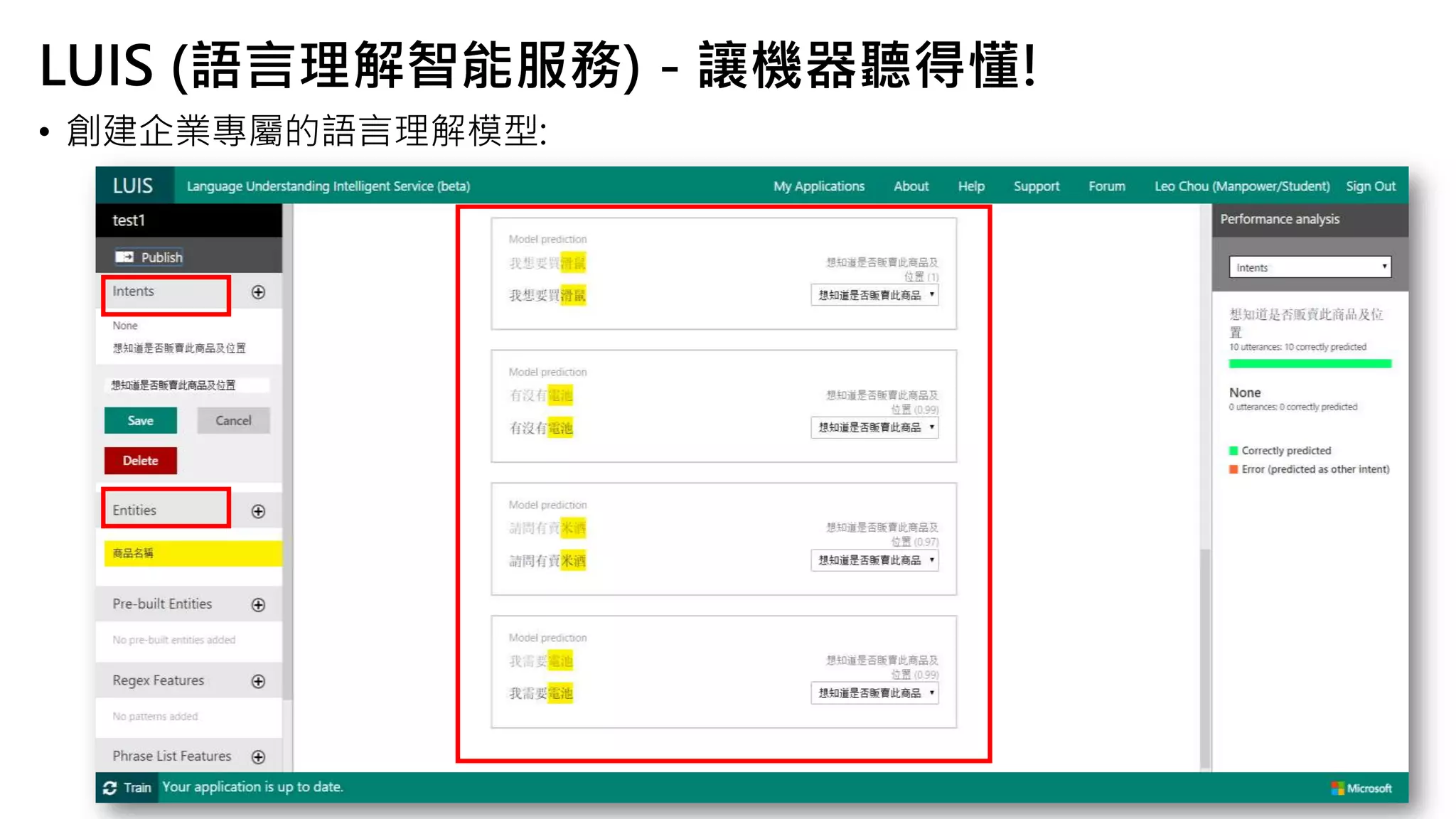Click the editable 請問有賣米酒 utterance
The width and height of the screenshot is (1456, 819).
547,561
